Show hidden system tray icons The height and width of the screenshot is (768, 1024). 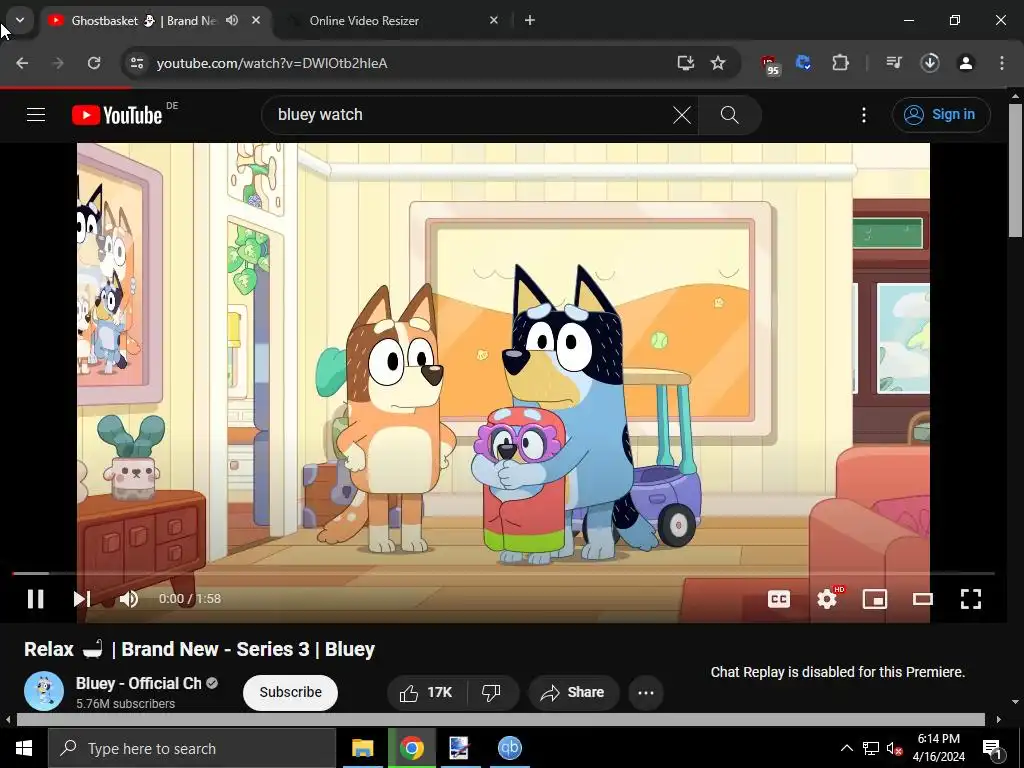point(846,748)
